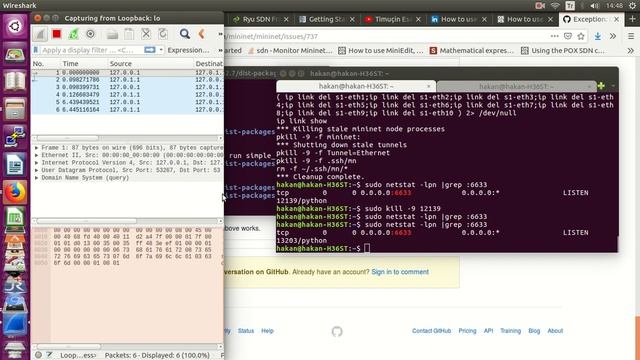Close the capture file with X icon
Viewport: 640px width, 360px height.
click(x=146, y=34)
